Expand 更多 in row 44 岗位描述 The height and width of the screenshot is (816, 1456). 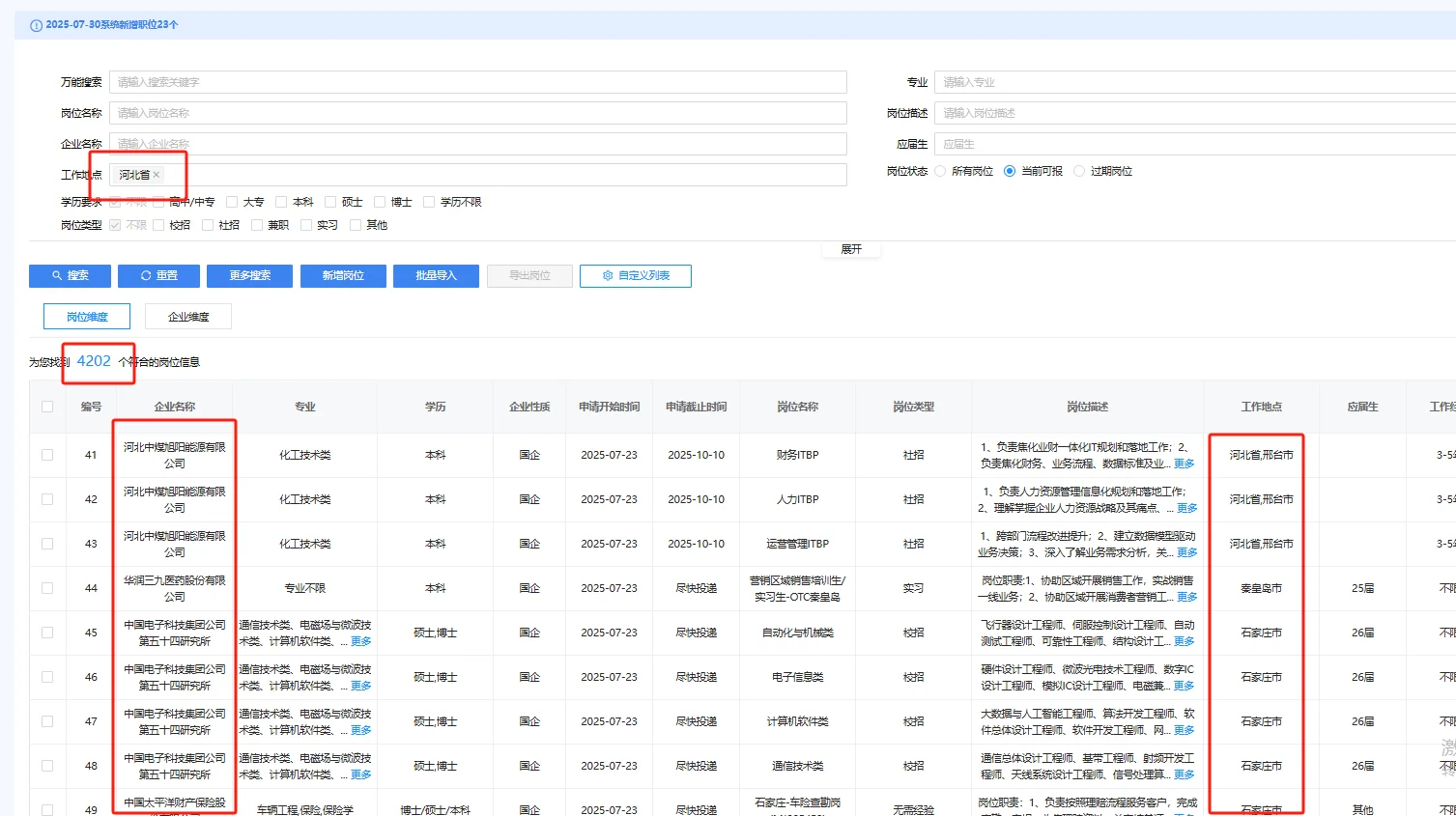tap(1187, 597)
